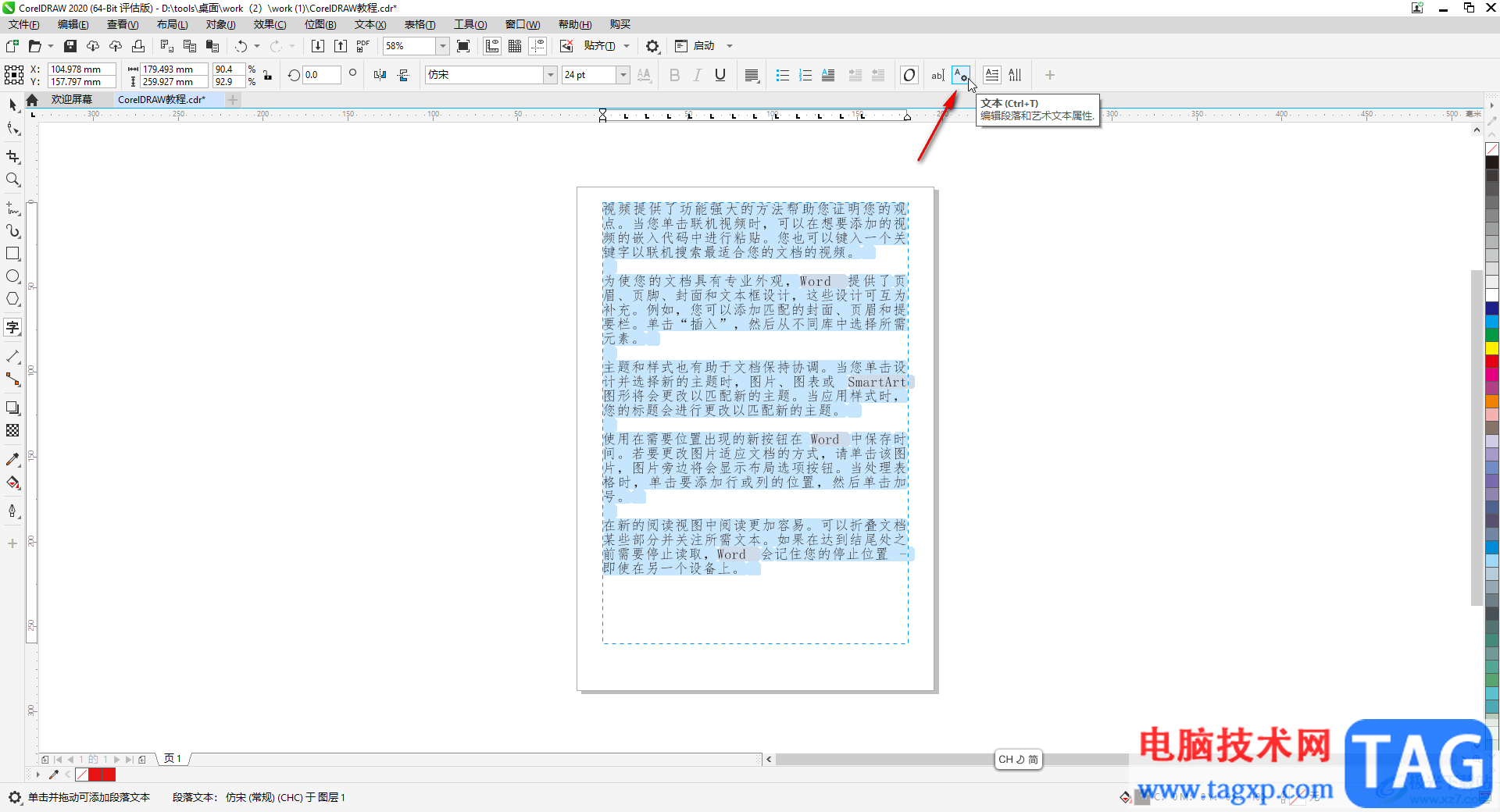This screenshot has width=1500, height=812.
Task: Open the 效果 menu
Action: coord(270,24)
